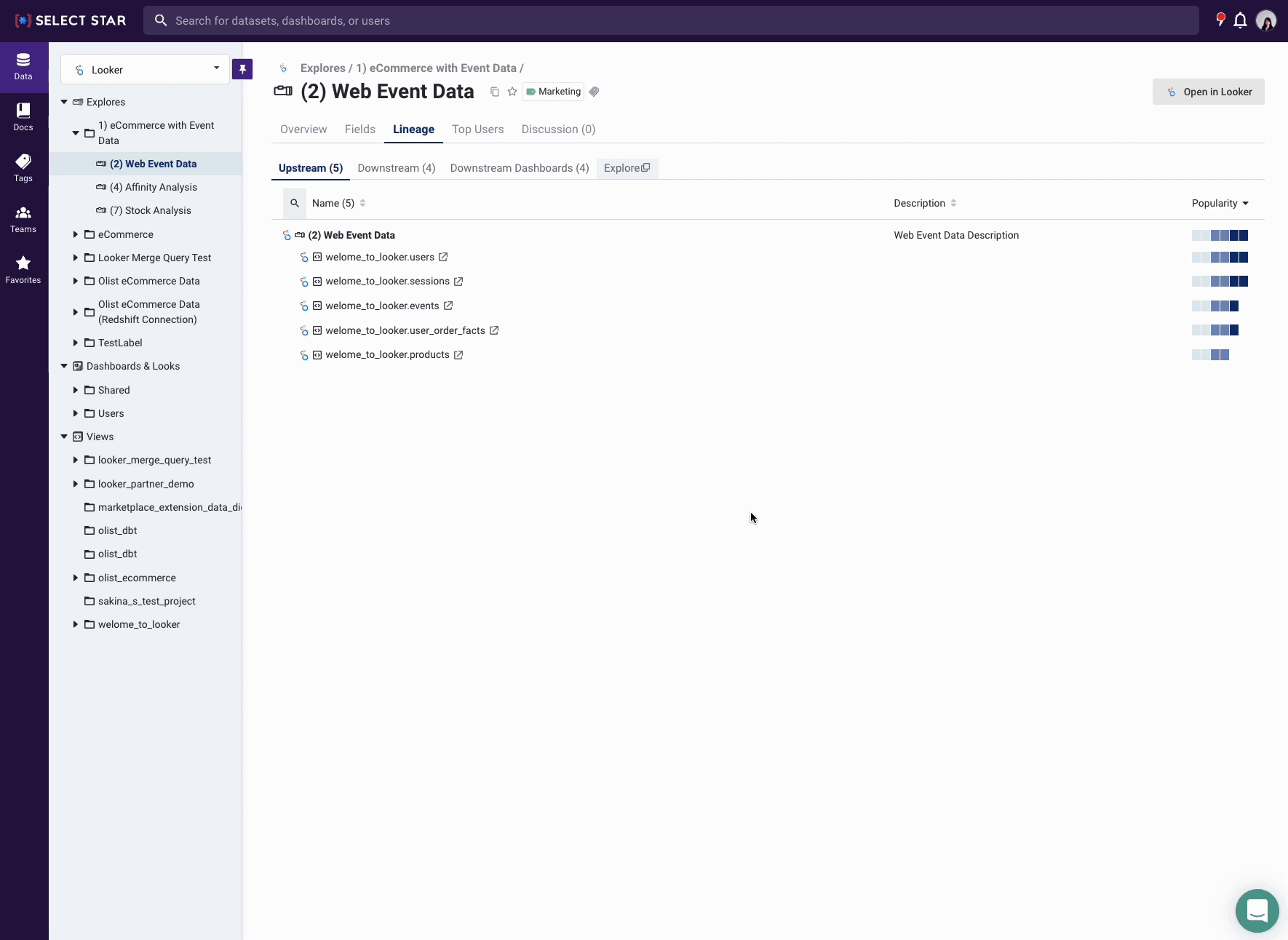This screenshot has width=1288, height=940.
Task: Click the table search magnifier icon
Action: tap(295, 203)
